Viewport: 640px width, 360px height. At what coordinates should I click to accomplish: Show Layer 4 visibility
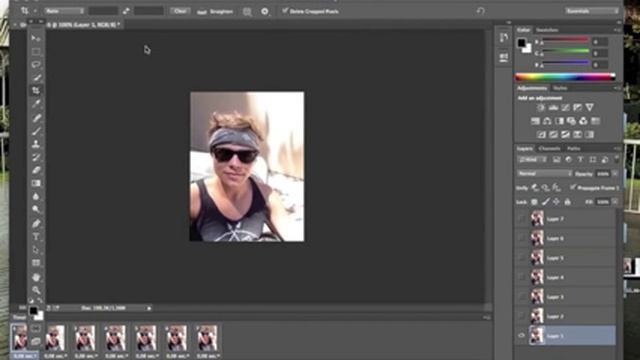pos(521,278)
